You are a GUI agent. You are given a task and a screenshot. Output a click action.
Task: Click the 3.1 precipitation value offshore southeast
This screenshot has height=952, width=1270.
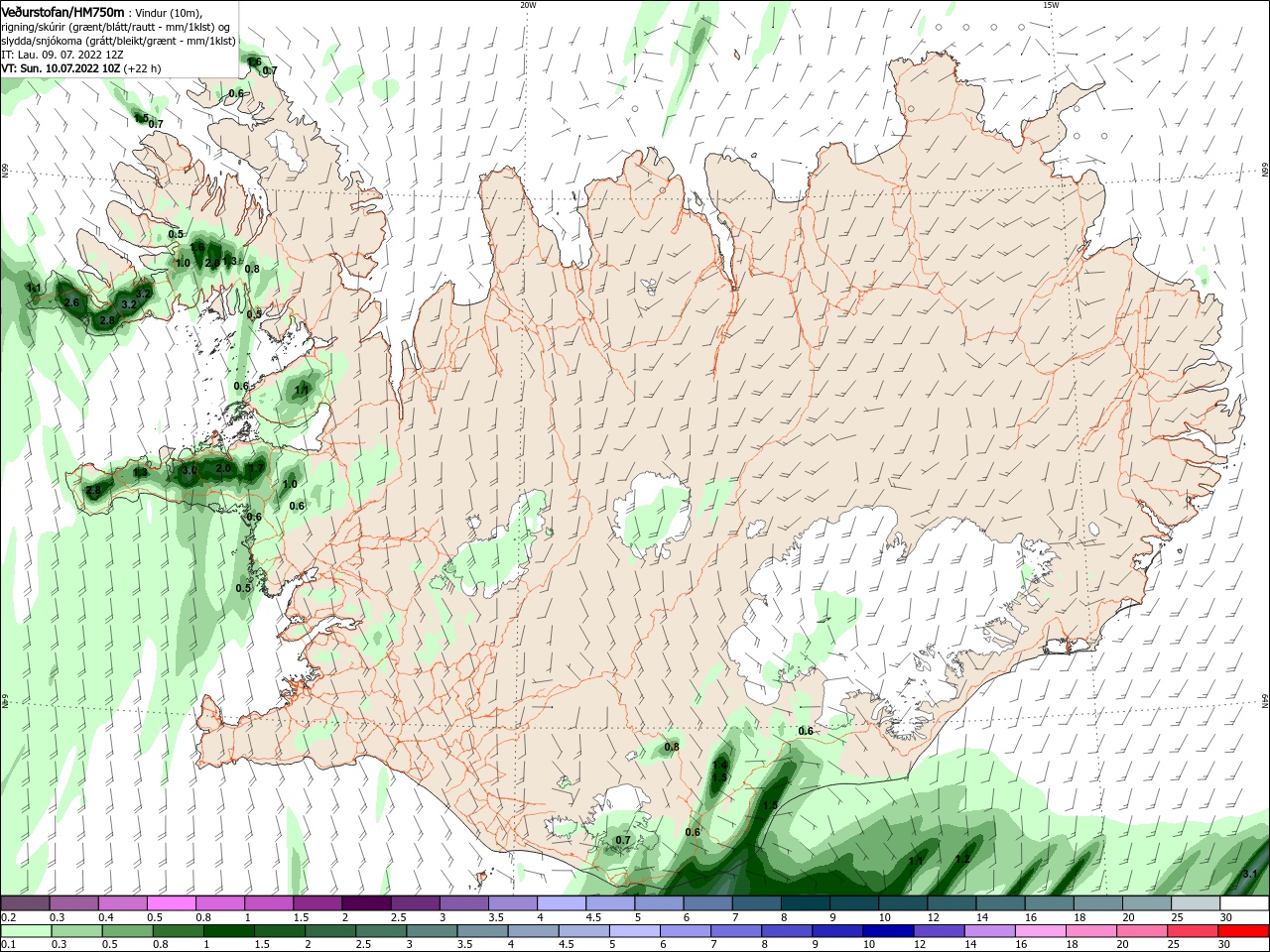1250,873
